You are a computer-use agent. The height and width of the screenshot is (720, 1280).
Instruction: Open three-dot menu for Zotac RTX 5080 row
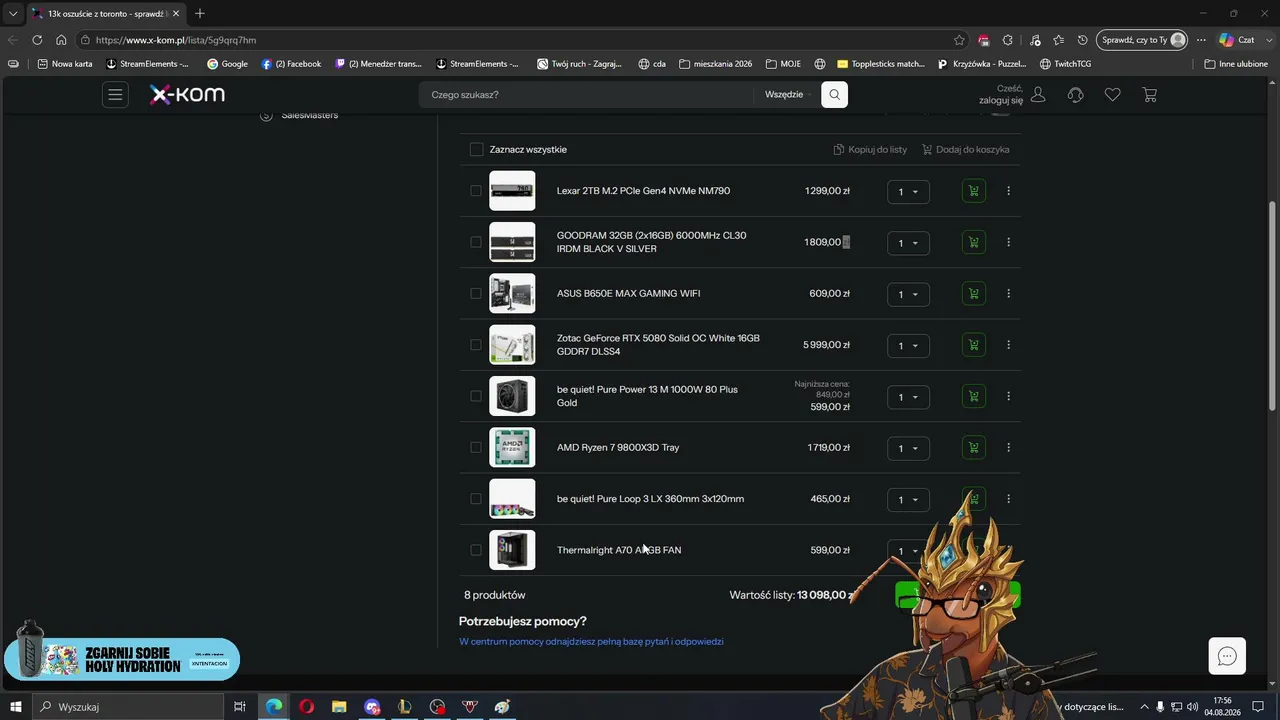(1008, 345)
